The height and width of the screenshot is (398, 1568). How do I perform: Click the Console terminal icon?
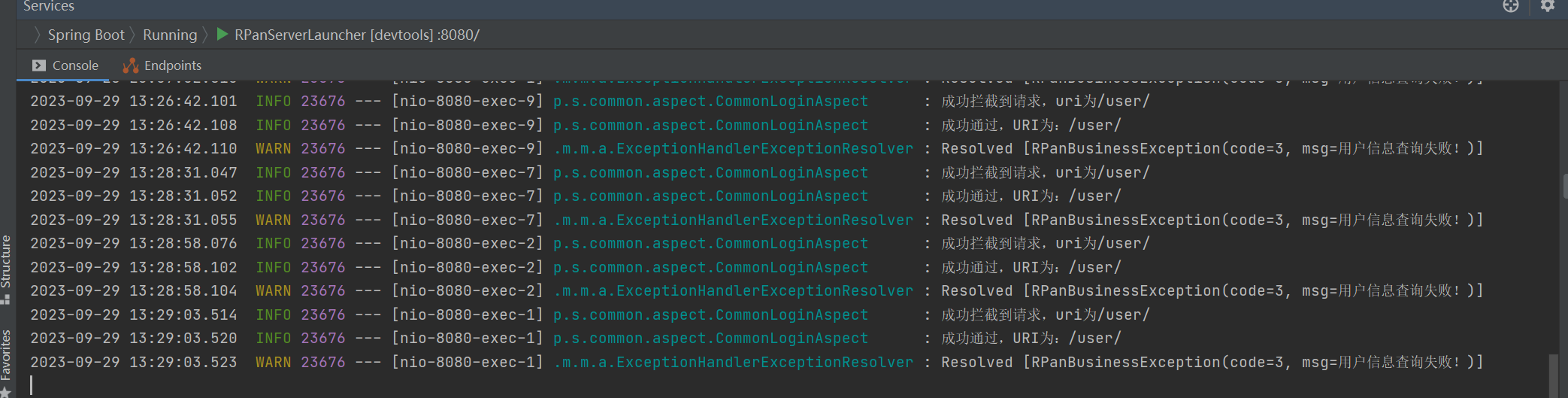39,65
